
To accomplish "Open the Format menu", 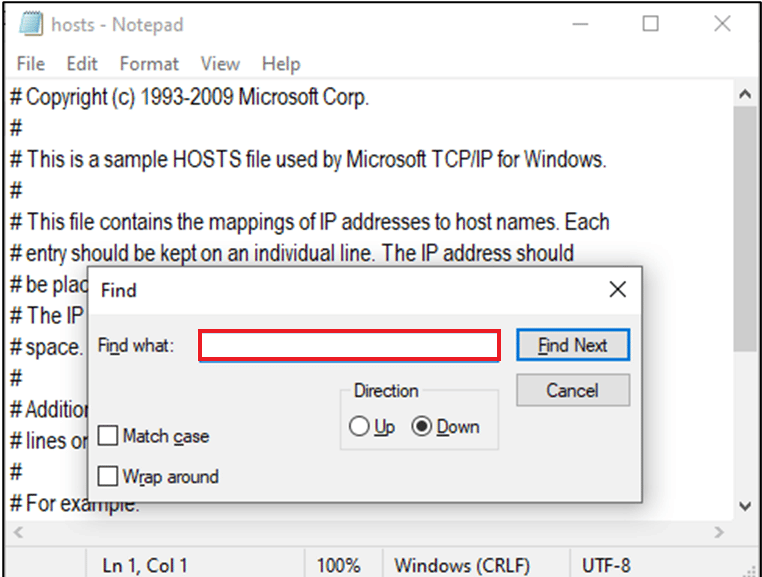I will pyautogui.click(x=149, y=64).
